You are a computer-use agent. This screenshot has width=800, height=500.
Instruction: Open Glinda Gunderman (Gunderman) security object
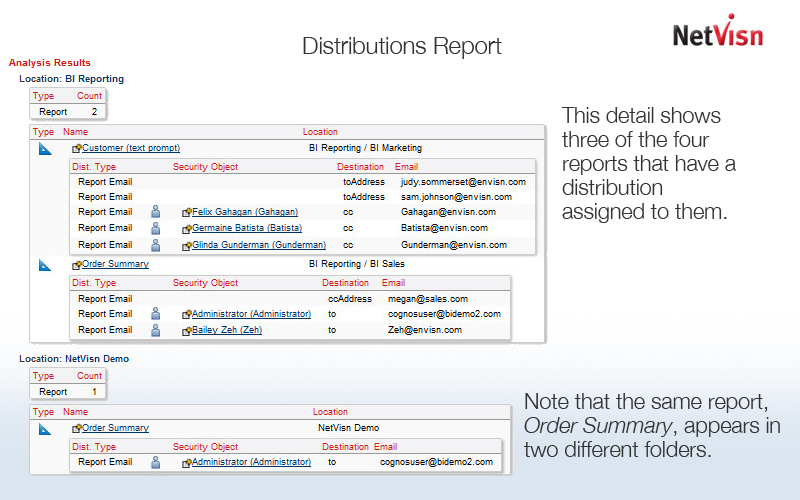click(x=259, y=245)
